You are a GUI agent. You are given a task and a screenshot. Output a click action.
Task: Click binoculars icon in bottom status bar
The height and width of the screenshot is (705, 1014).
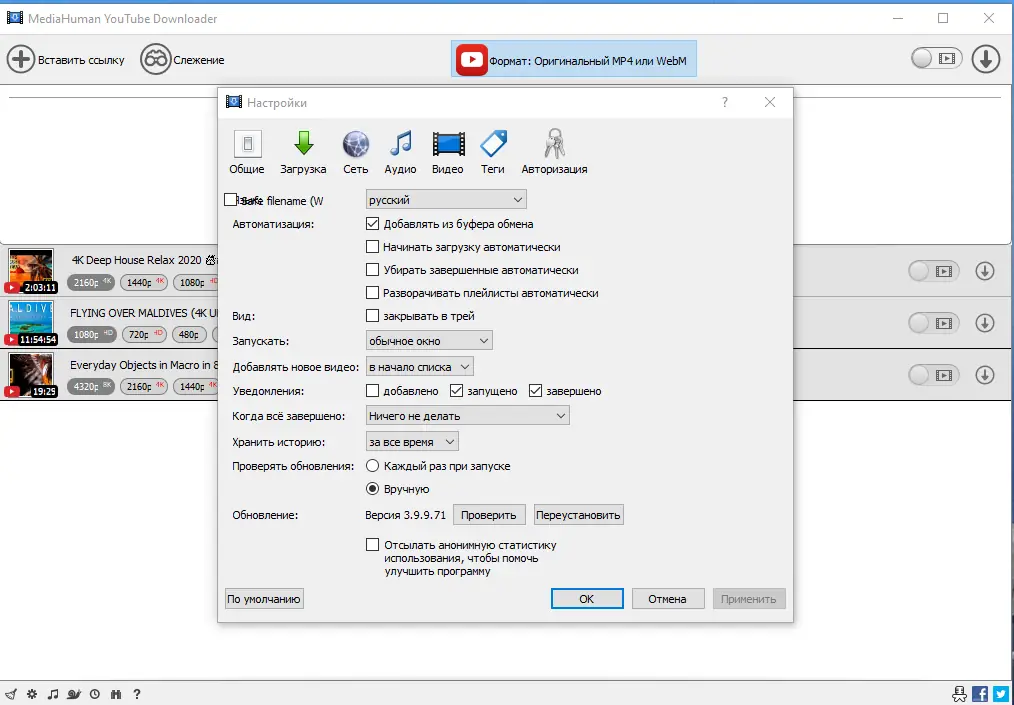[116, 694]
